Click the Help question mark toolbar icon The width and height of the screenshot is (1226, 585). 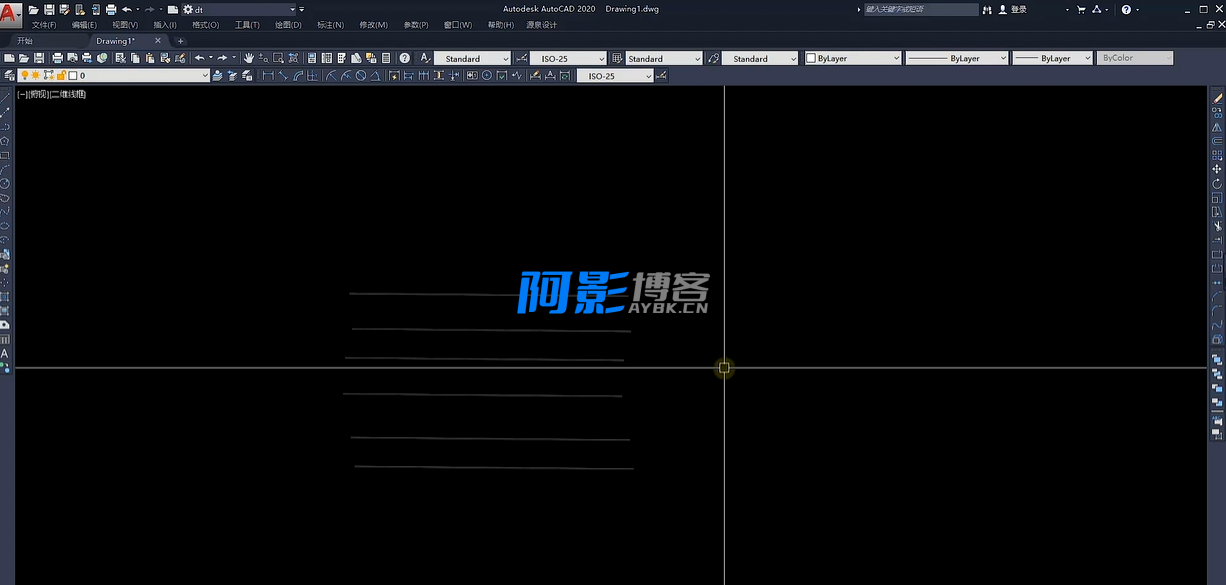[x=404, y=58]
